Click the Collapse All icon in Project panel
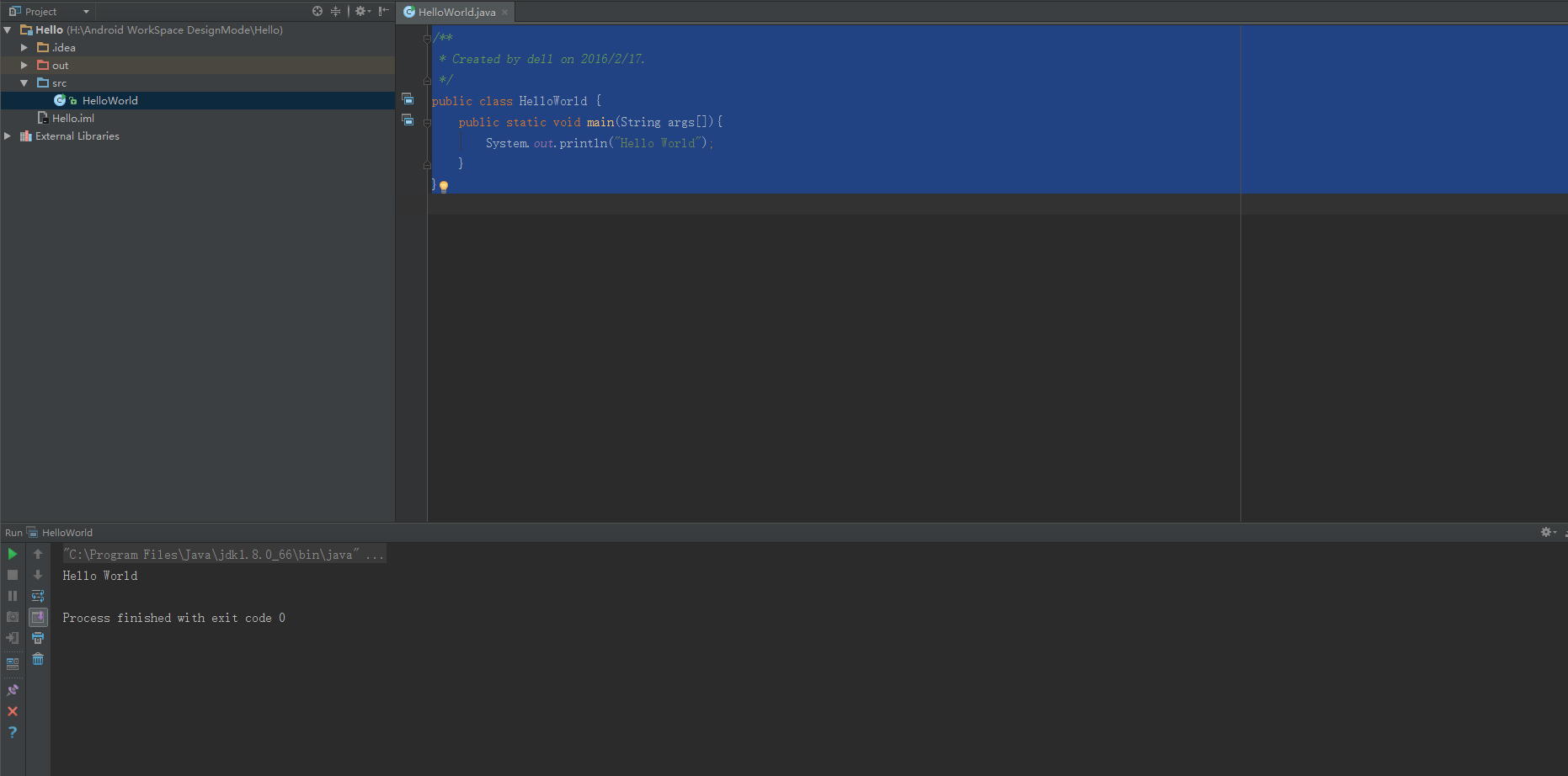 [335, 11]
